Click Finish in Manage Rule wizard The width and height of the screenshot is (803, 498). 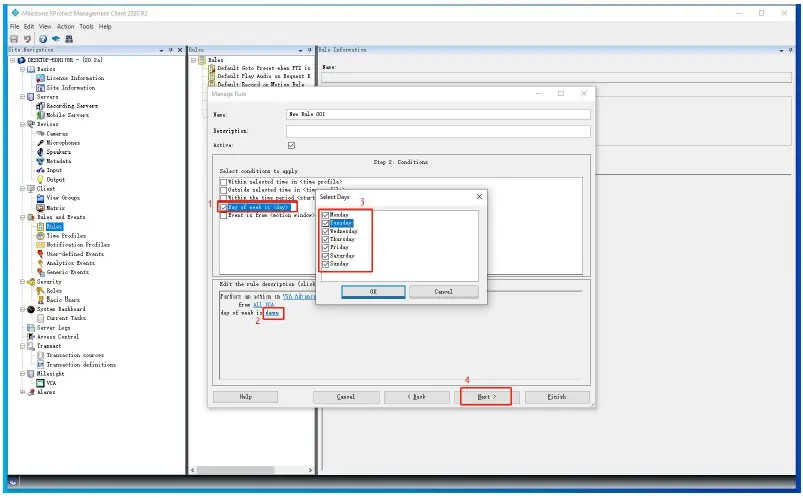557,397
